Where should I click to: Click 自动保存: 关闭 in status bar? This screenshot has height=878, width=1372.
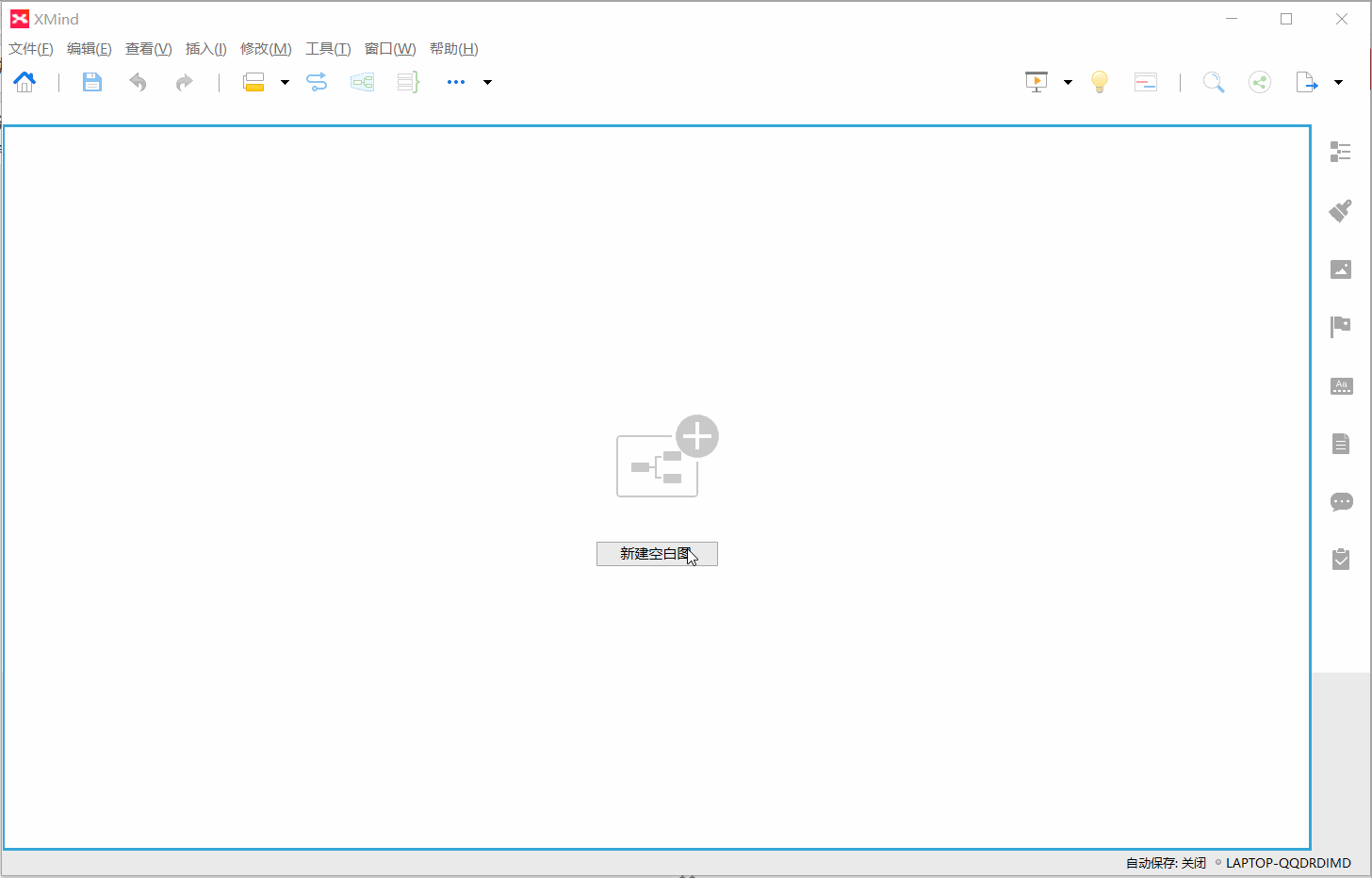coord(1166,863)
